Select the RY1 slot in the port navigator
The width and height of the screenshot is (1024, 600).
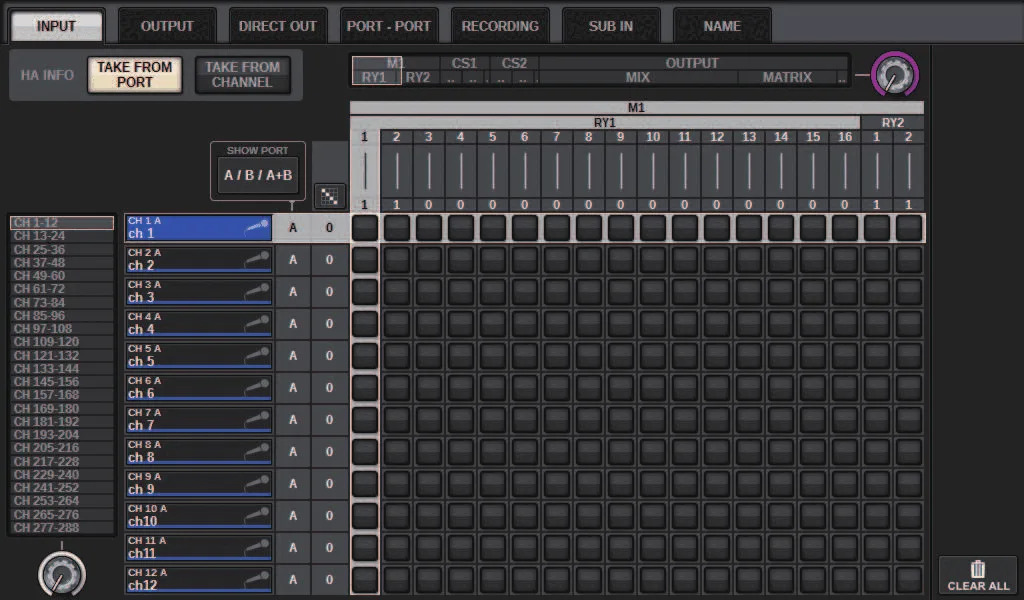[x=374, y=77]
